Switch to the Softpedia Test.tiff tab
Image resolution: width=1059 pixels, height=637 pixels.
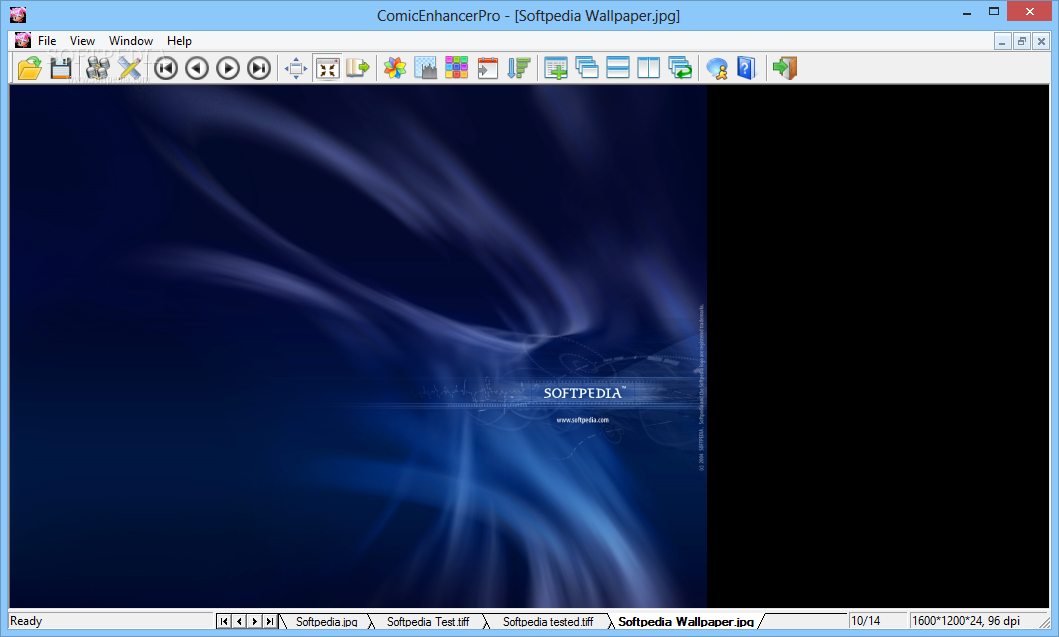[x=428, y=621]
